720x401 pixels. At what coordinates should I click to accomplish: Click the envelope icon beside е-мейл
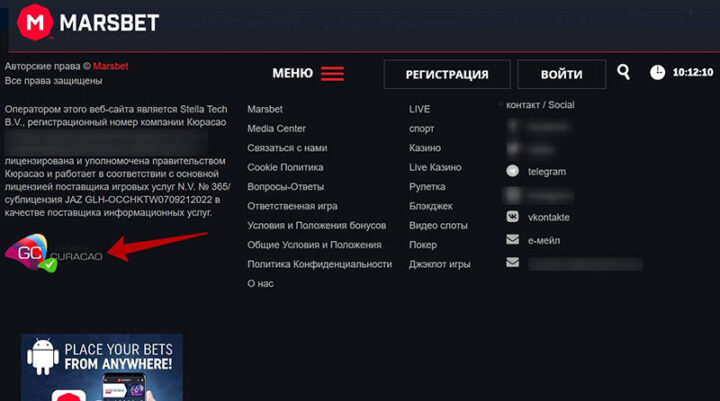(x=512, y=239)
